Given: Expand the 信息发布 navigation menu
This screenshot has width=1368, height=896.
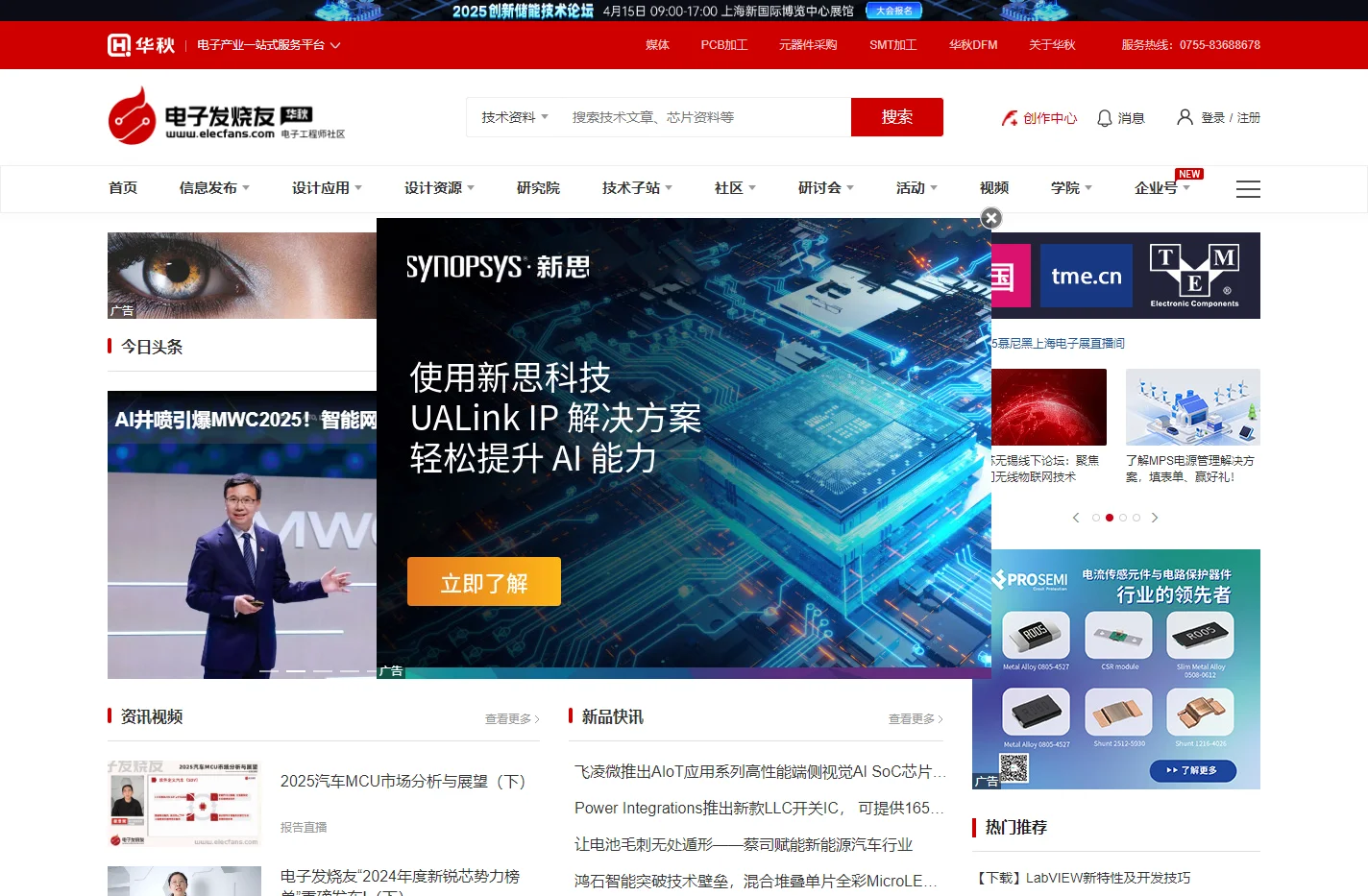Looking at the screenshot, I should click(214, 188).
